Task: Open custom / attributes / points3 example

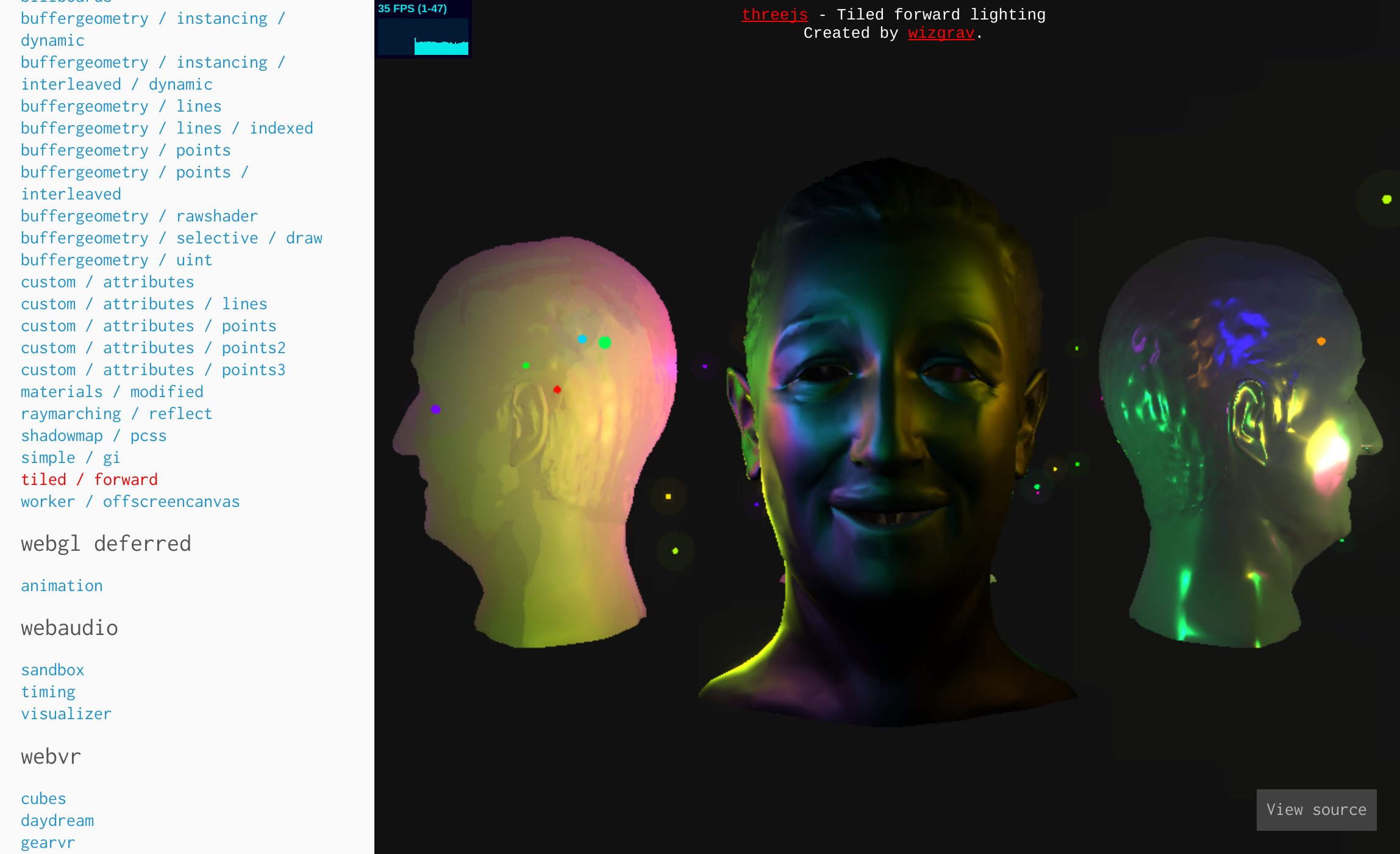Action: pyautogui.click(x=152, y=370)
